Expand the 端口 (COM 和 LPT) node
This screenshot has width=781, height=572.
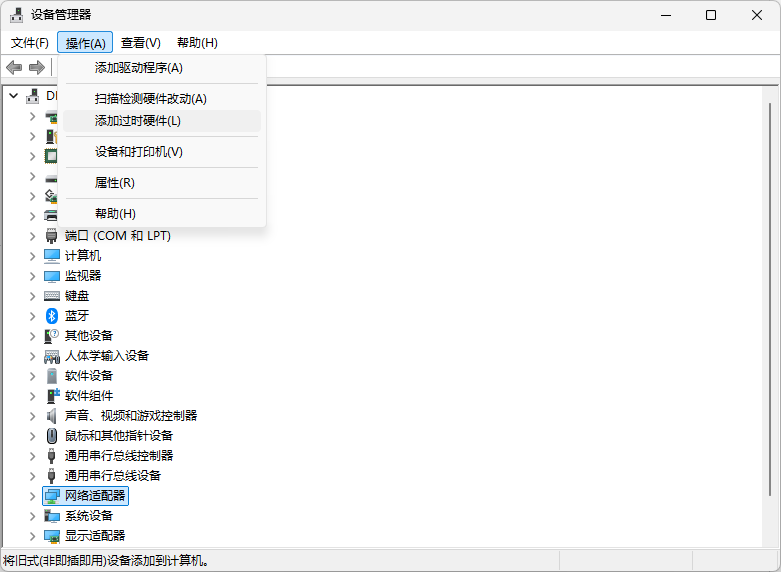[32, 236]
